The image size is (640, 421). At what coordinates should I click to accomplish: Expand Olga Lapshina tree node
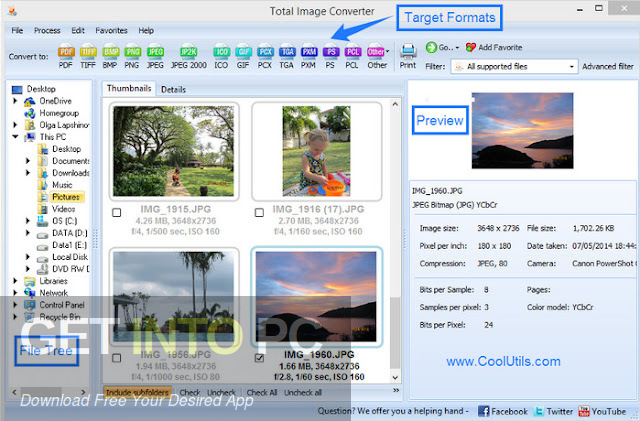(x=15, y=125)
